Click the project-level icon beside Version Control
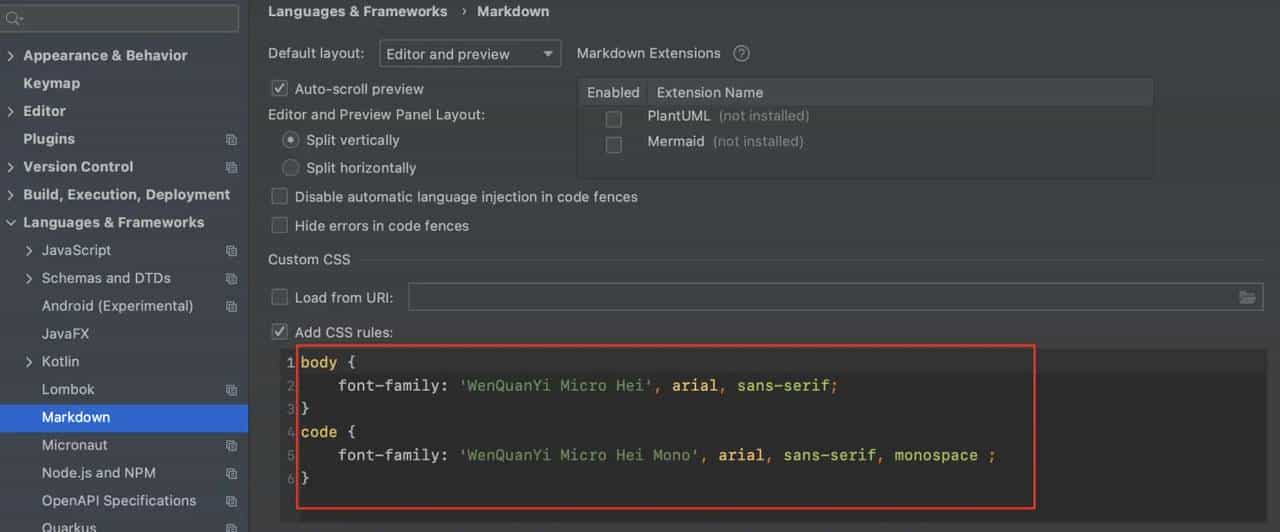Screen dimensions: 1280x532 (x=231, y=168)
